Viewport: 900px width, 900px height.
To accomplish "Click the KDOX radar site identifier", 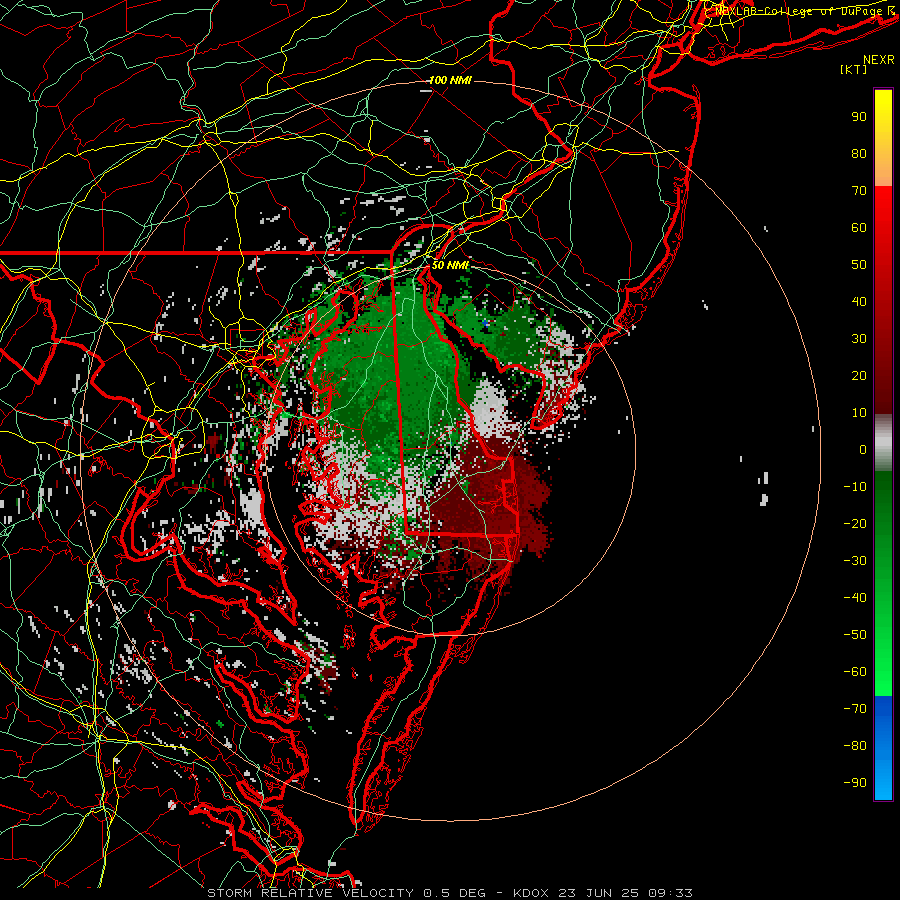I will pyautogui.click(x=531, y=893).
